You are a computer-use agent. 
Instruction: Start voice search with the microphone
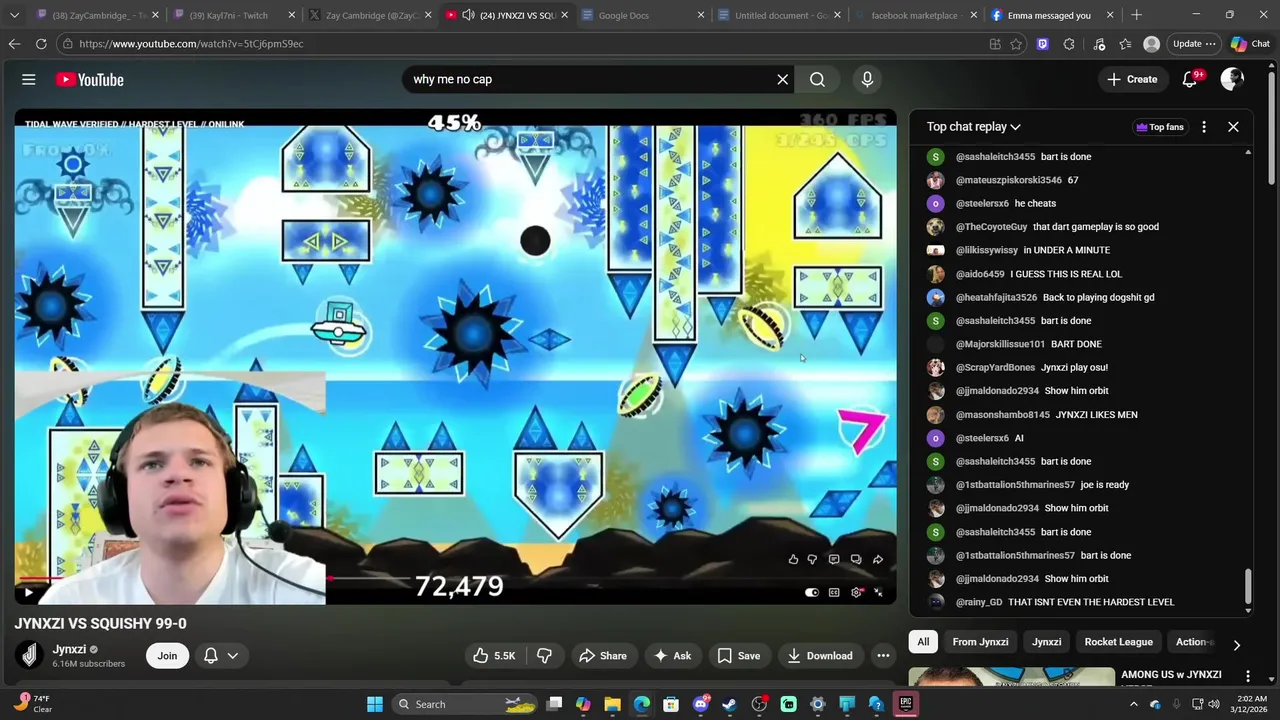867,79
